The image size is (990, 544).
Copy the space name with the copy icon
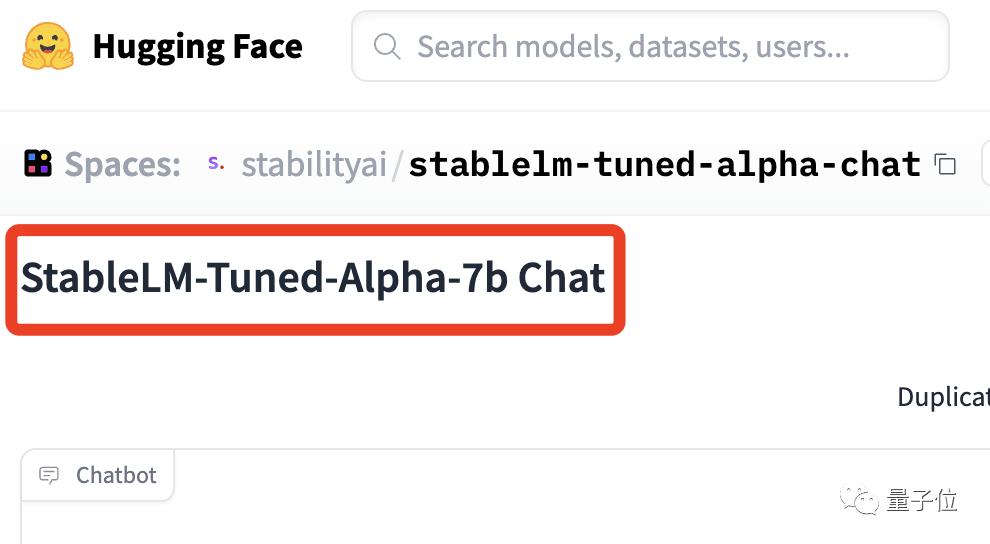click(x=945, y=165)
